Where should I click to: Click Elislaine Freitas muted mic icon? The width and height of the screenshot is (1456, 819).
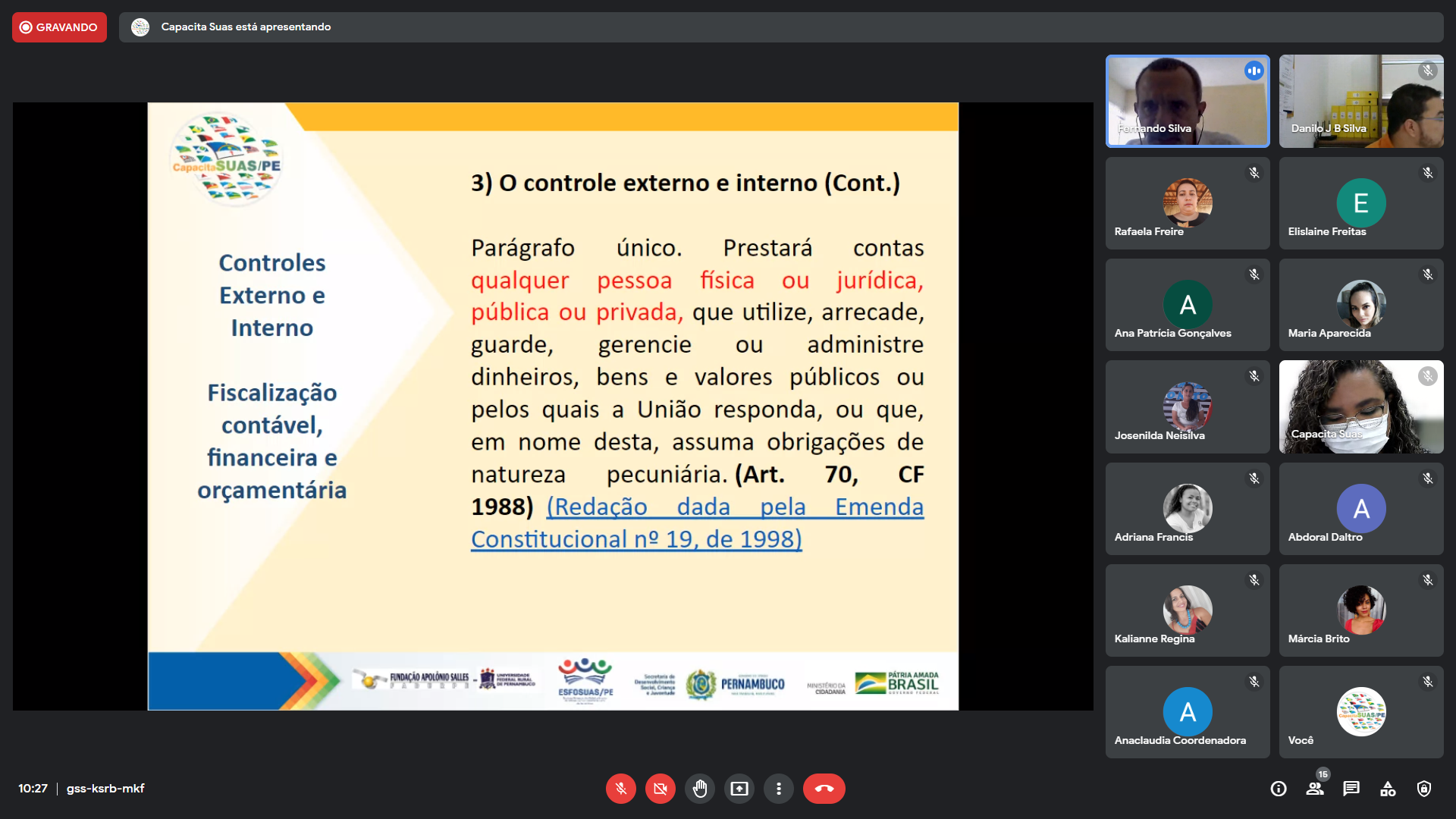pyautogui.click(x=1427, y=173)
